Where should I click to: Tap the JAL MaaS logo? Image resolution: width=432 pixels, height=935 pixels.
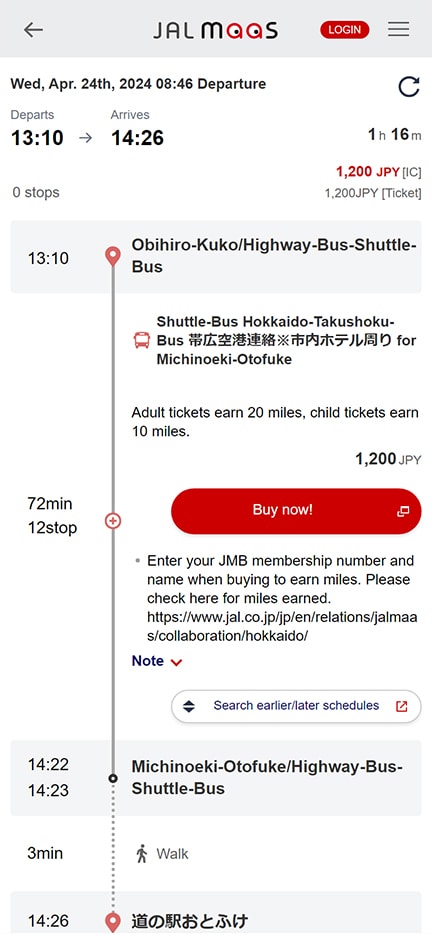[215, 30]
